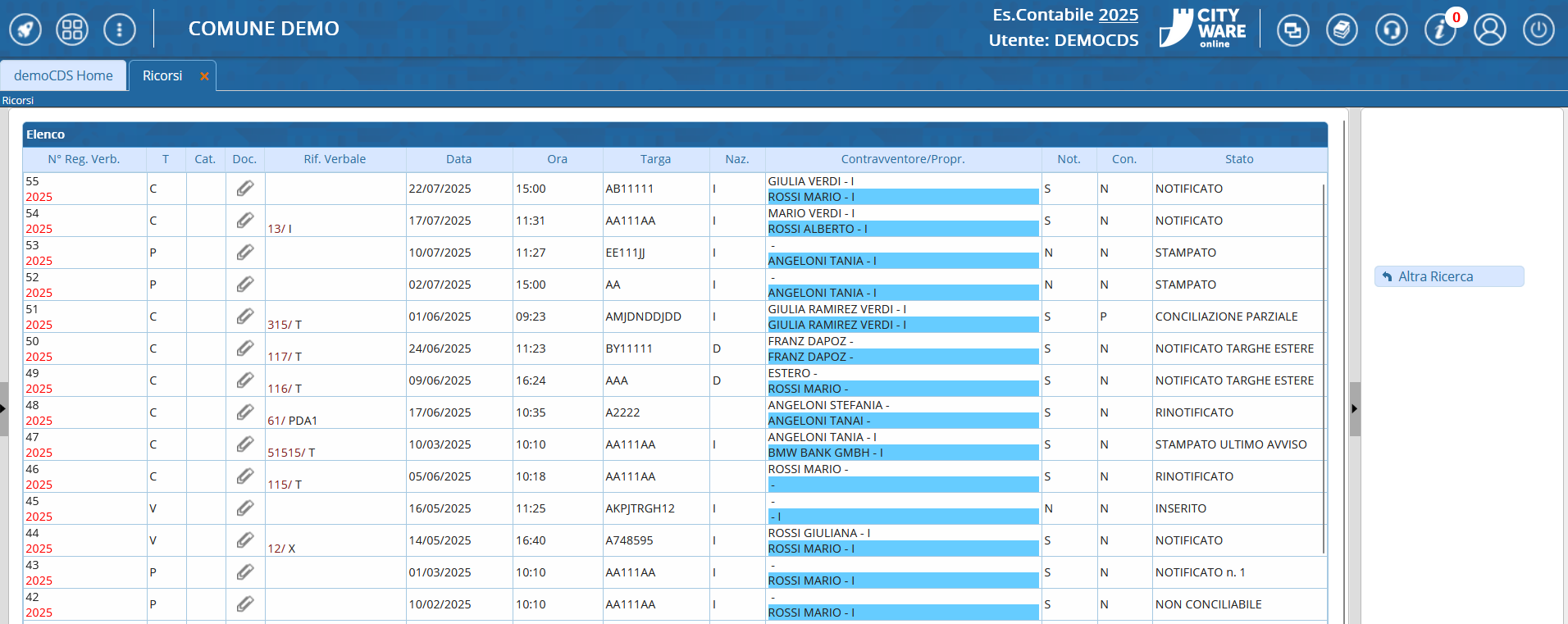
Task: Open attachment paperclip for record 53
Action: (x=245, y=253)
